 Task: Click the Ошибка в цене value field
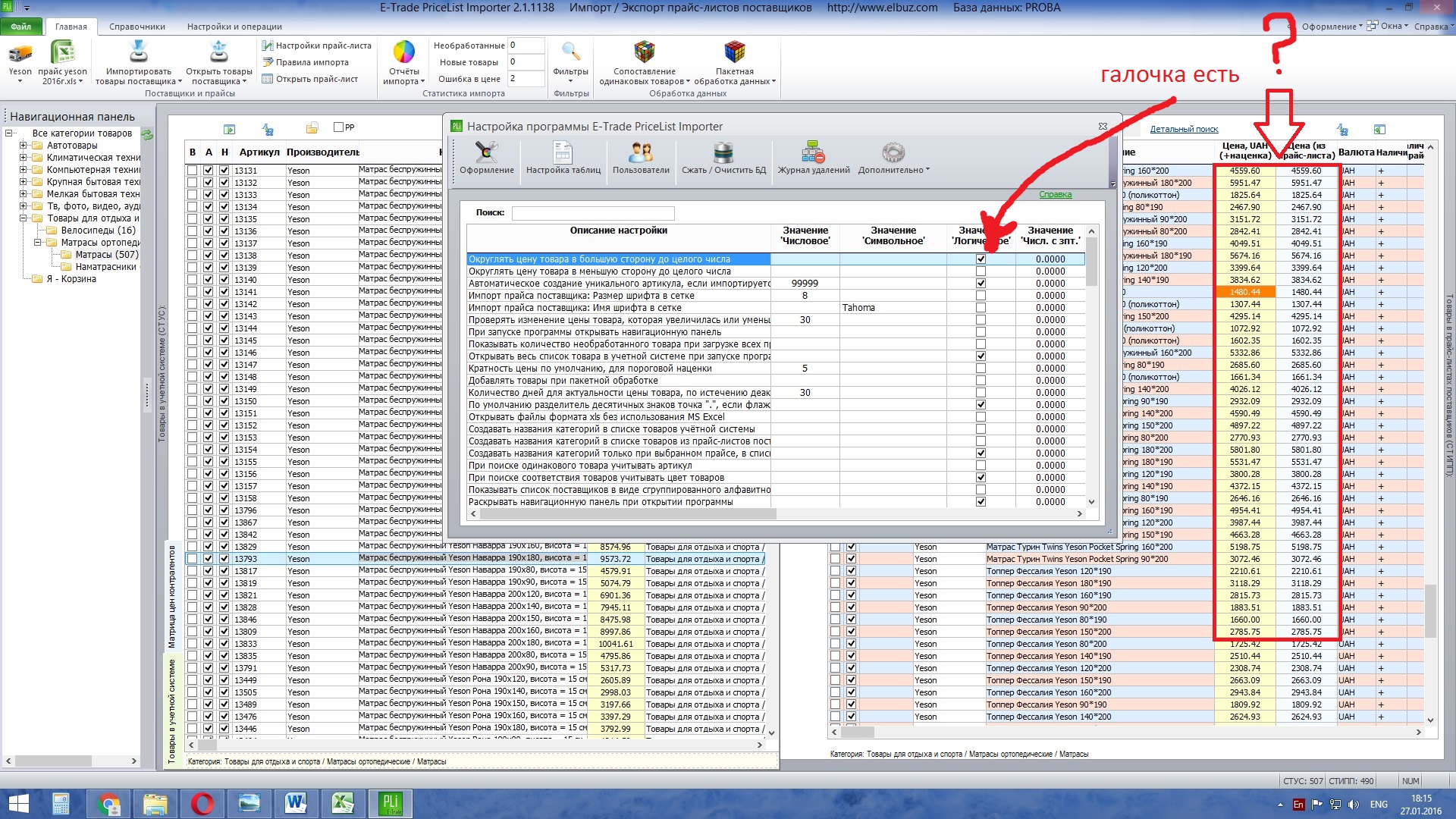pyautogui.click(x=526, y=79)
